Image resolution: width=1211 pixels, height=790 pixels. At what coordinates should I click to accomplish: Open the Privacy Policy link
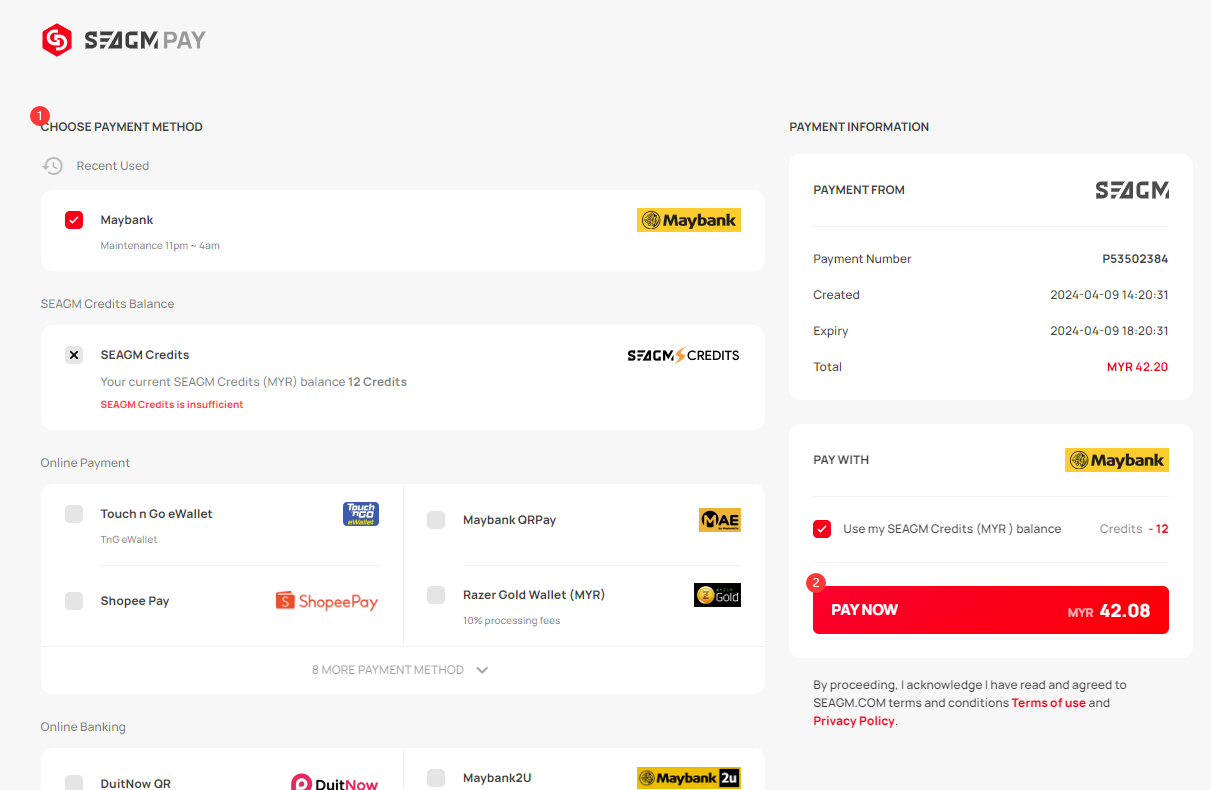point(854,721)
